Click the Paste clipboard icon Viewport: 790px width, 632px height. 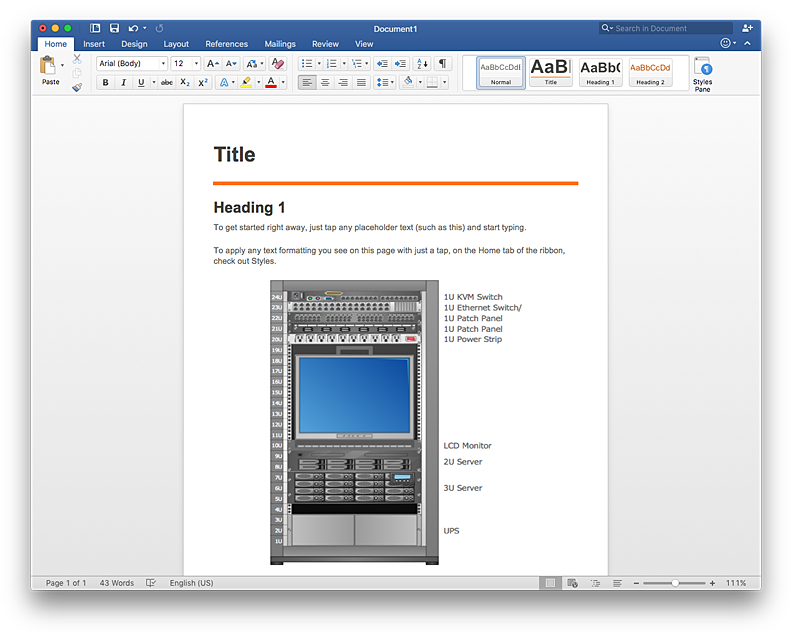pos(48,66)
